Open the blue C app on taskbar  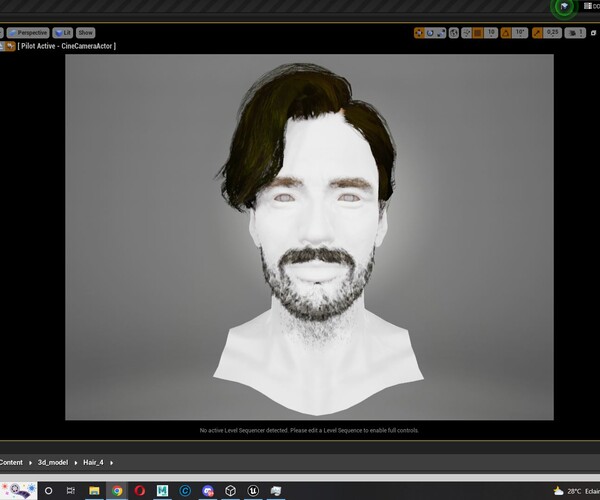[x=185, y=490]
